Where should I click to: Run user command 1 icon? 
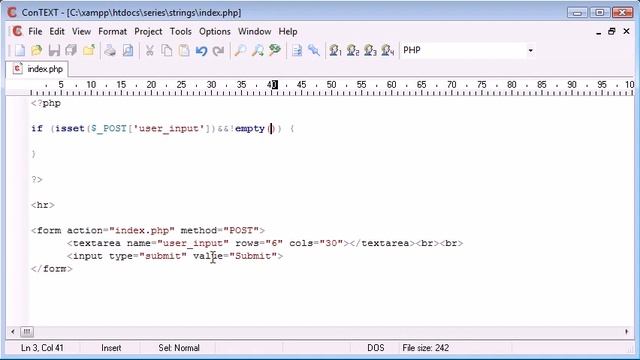(x=335, y=51)
